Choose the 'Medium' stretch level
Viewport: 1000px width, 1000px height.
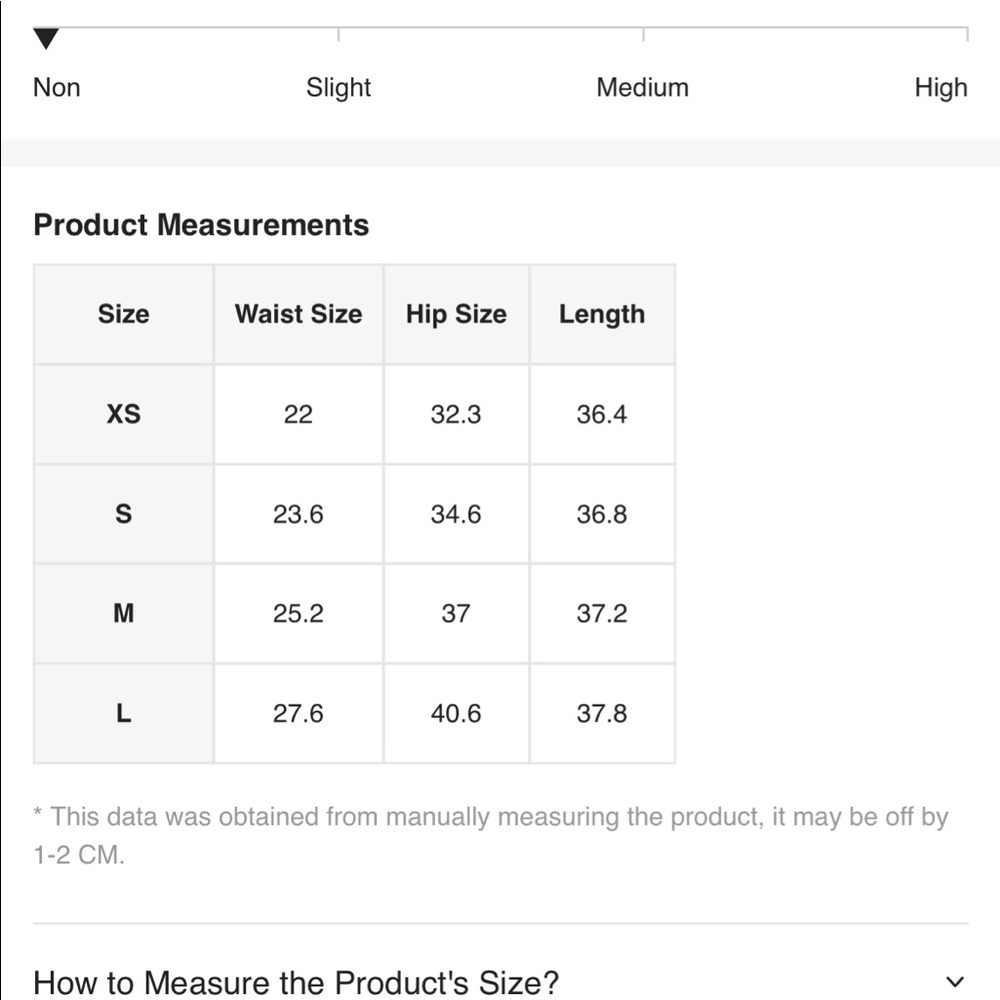(642, 88)
